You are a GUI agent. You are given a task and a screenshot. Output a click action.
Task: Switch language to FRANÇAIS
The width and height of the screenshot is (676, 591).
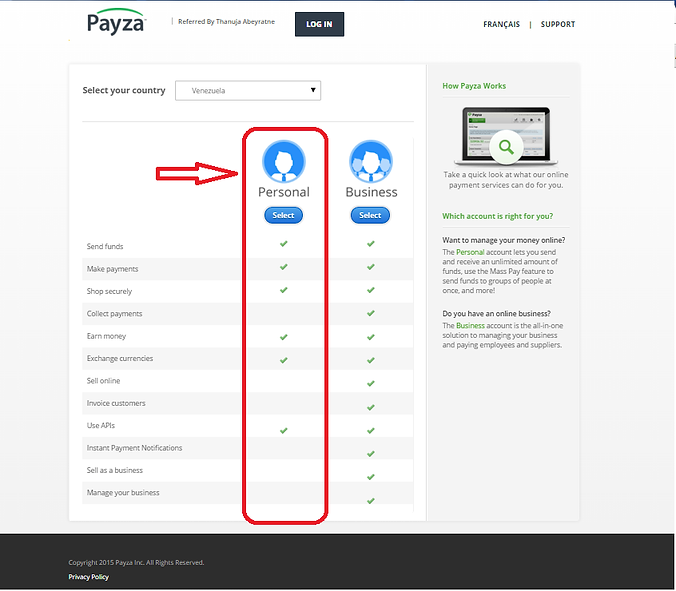coord(501,25)
